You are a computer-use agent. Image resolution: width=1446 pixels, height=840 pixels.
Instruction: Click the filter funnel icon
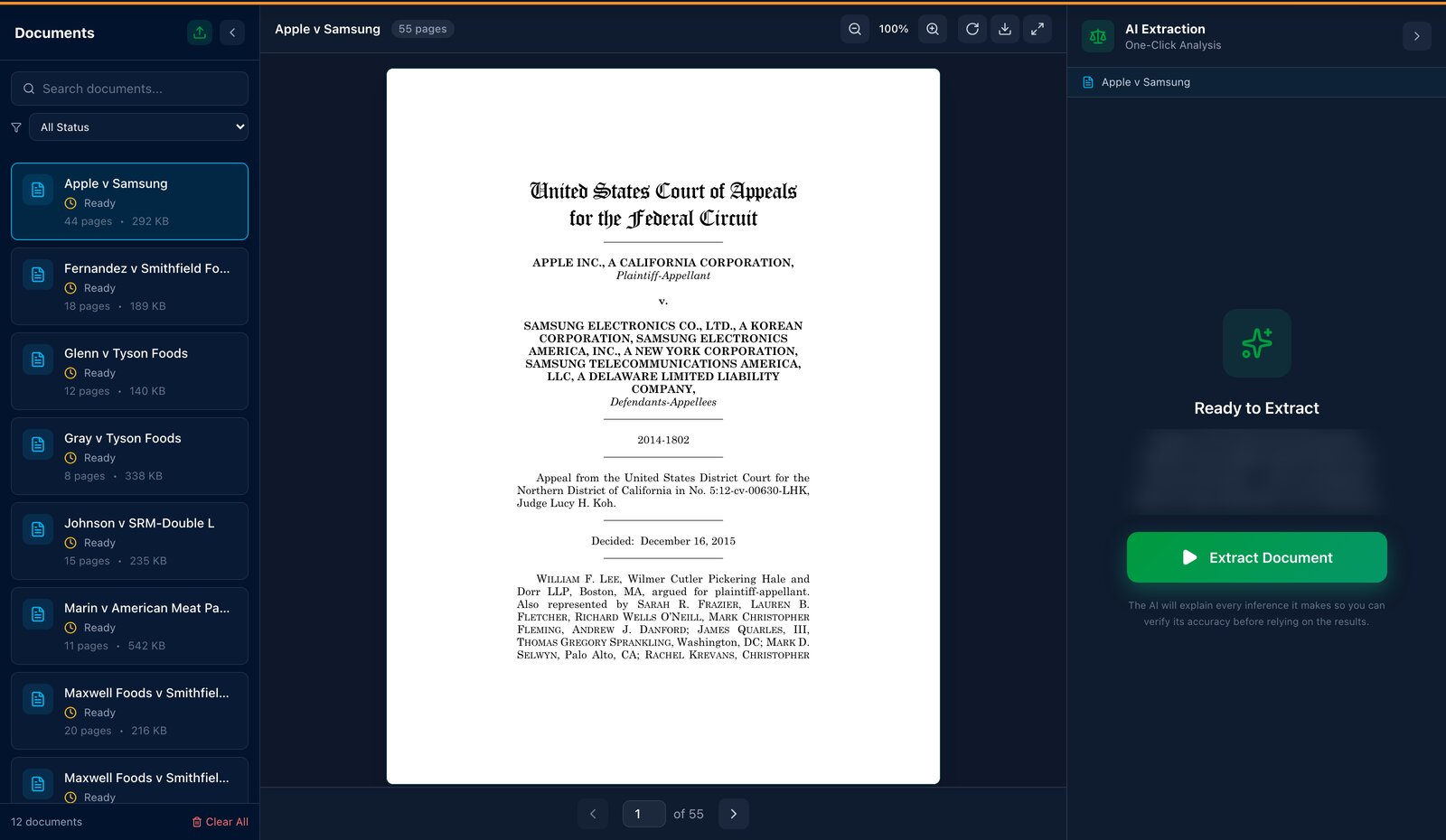[x=16, y=127]
